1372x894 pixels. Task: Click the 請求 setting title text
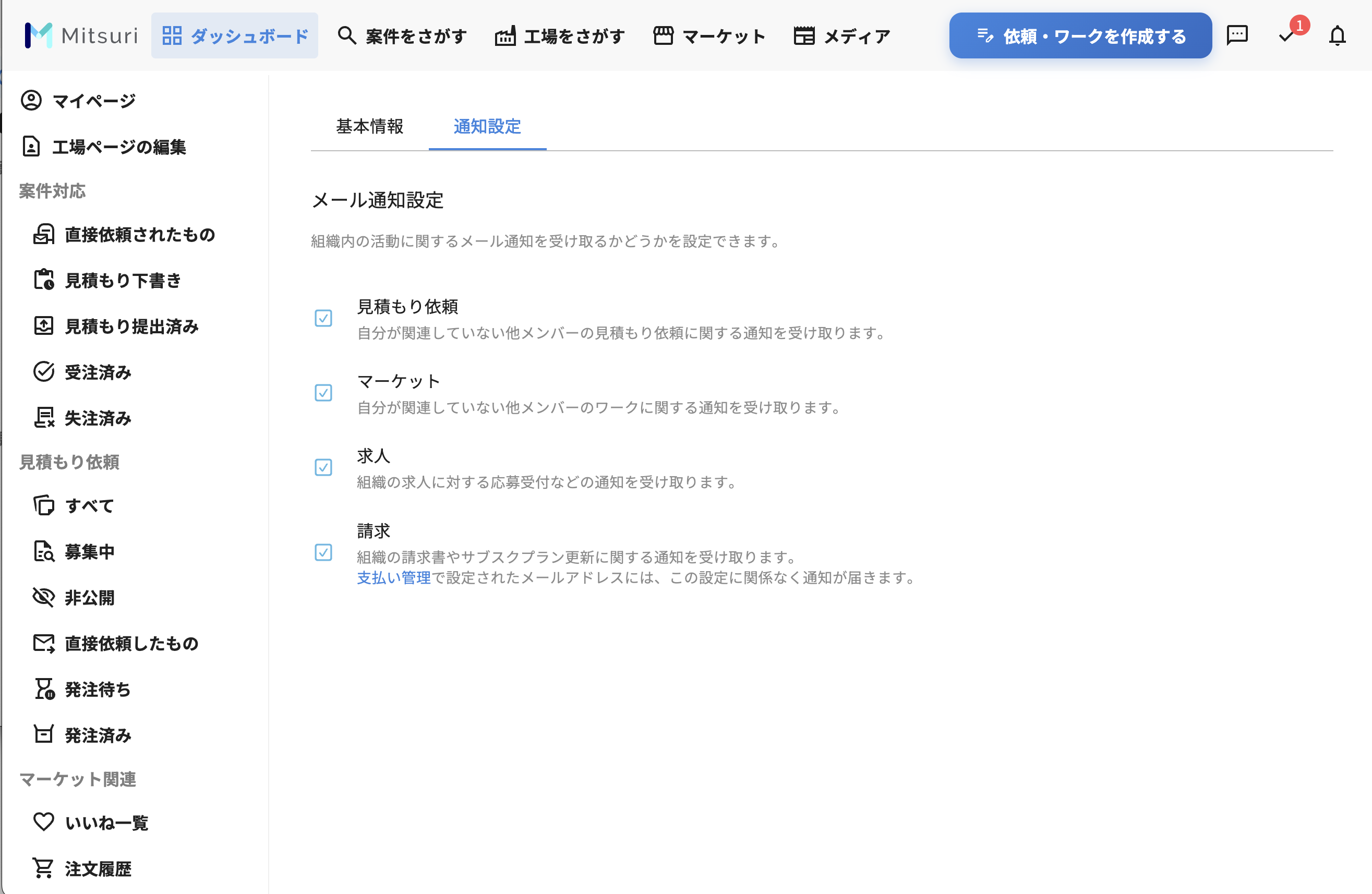tap(374, 531)
